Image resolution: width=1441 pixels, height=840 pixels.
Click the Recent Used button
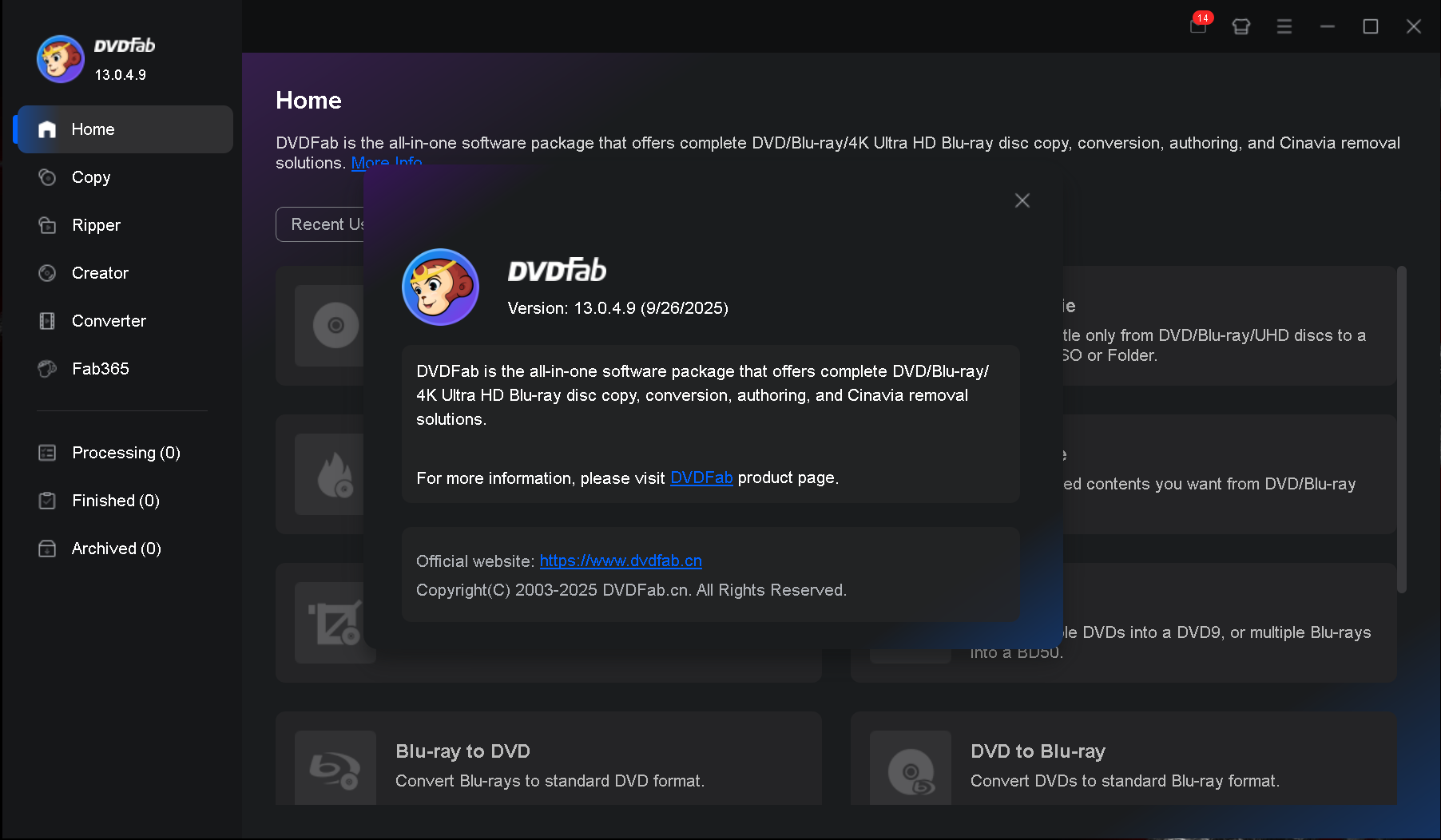320,224
